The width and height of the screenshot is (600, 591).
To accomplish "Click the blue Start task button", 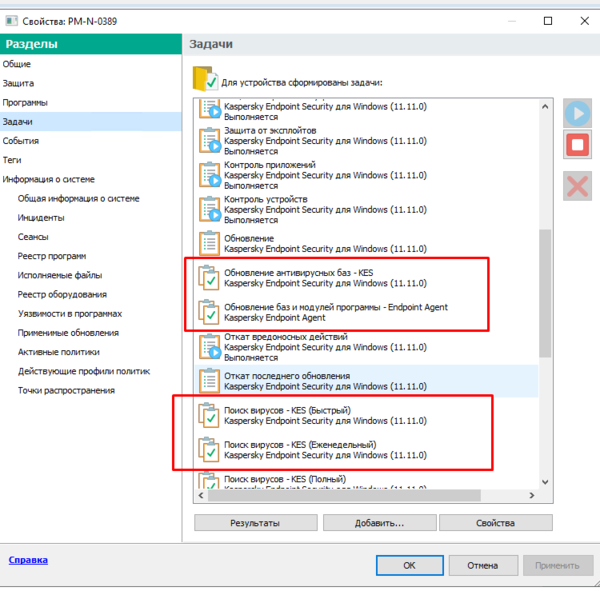I will pyautogui.click(x=577, y=113).
